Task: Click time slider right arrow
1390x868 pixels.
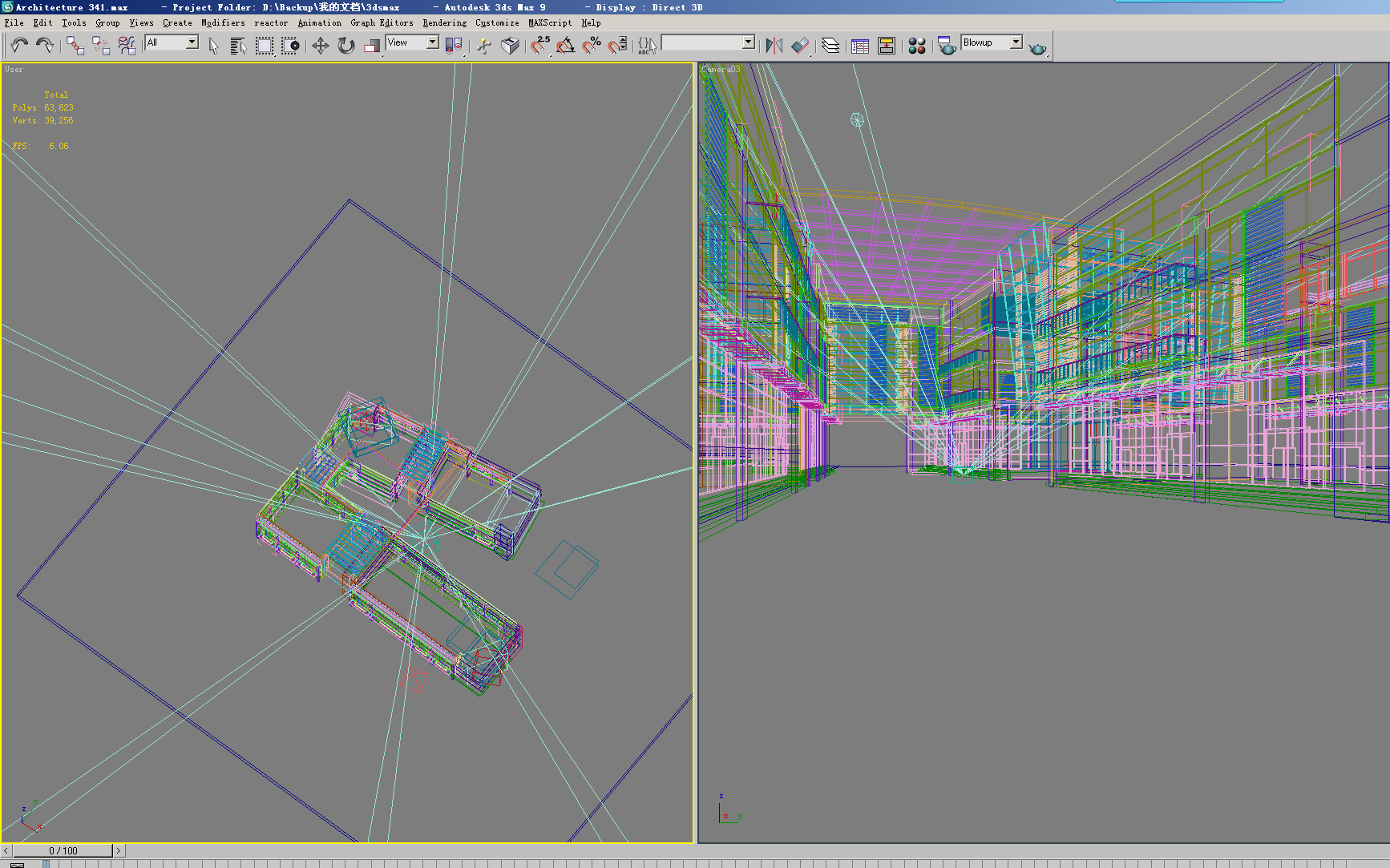Action: [119, 850]
